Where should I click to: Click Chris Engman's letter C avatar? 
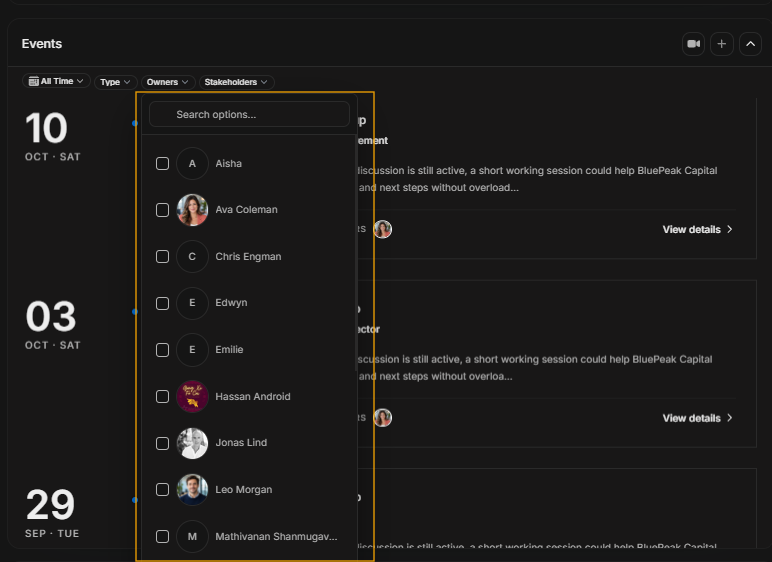click(193, 257)
